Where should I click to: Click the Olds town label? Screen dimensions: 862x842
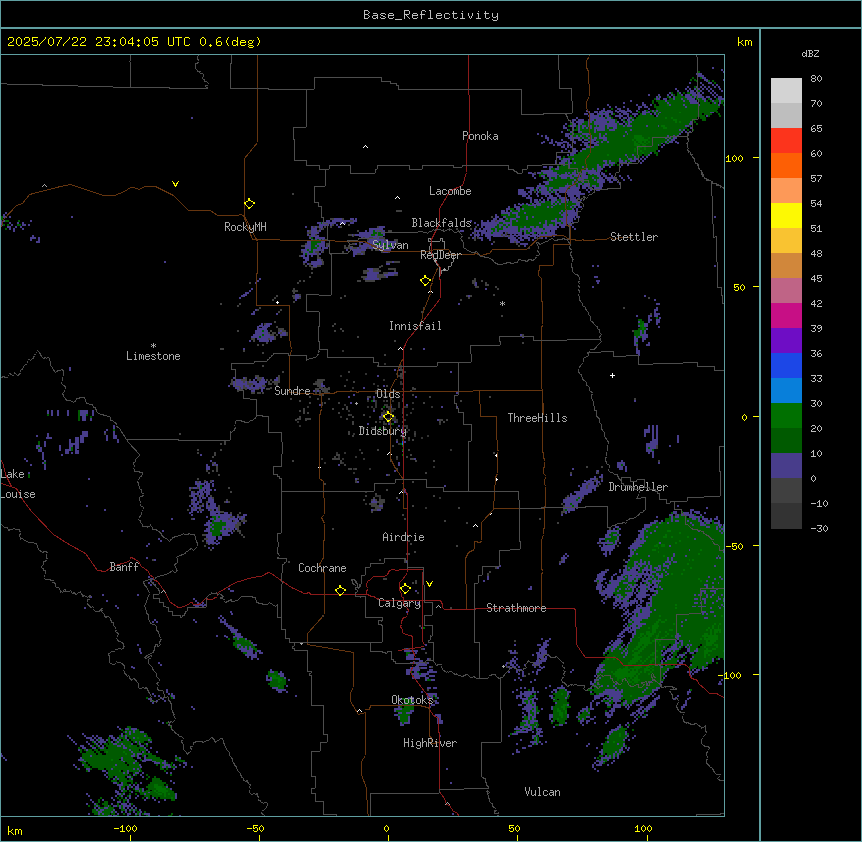tap(388, 394)
